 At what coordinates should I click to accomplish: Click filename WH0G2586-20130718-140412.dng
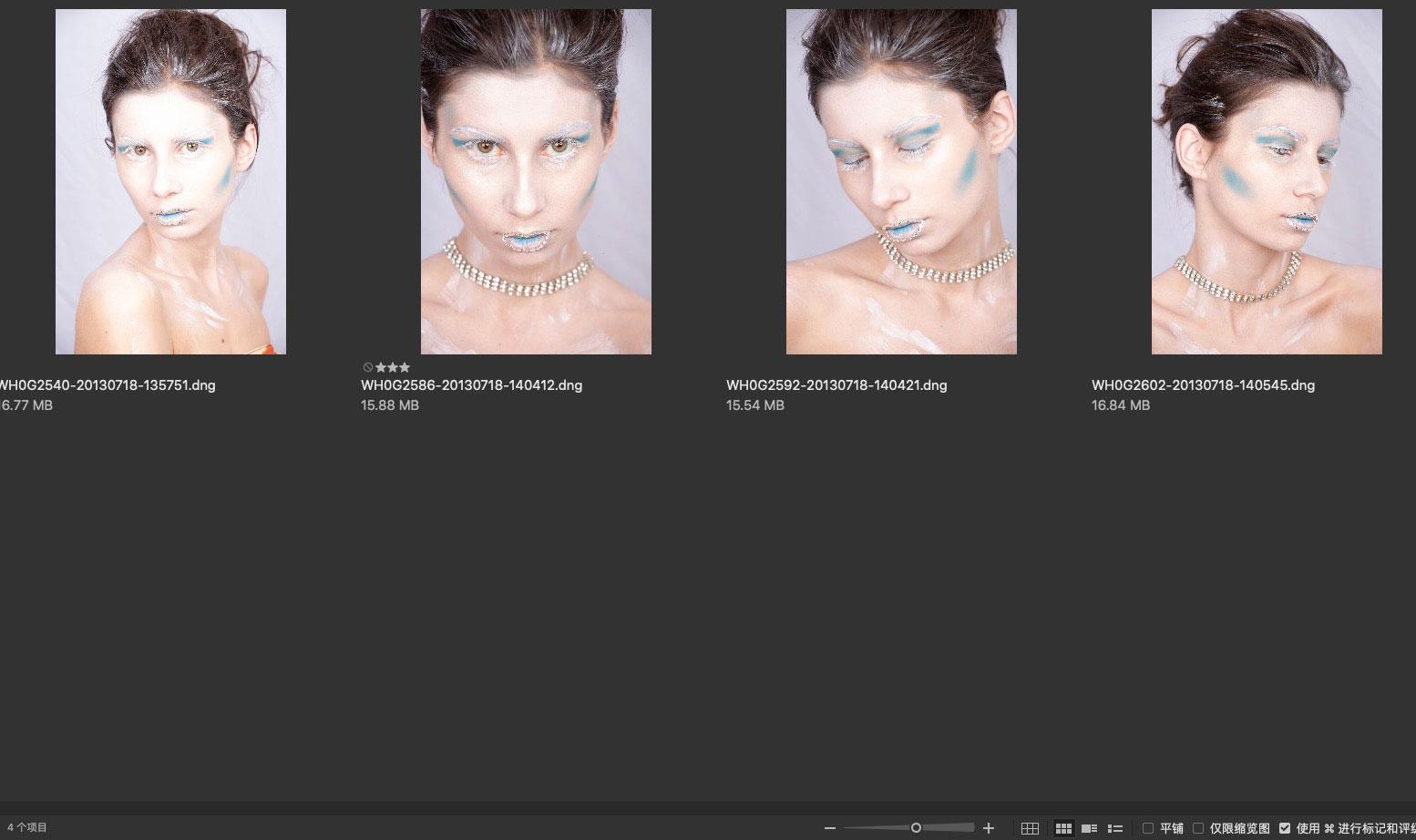(471, 385)
